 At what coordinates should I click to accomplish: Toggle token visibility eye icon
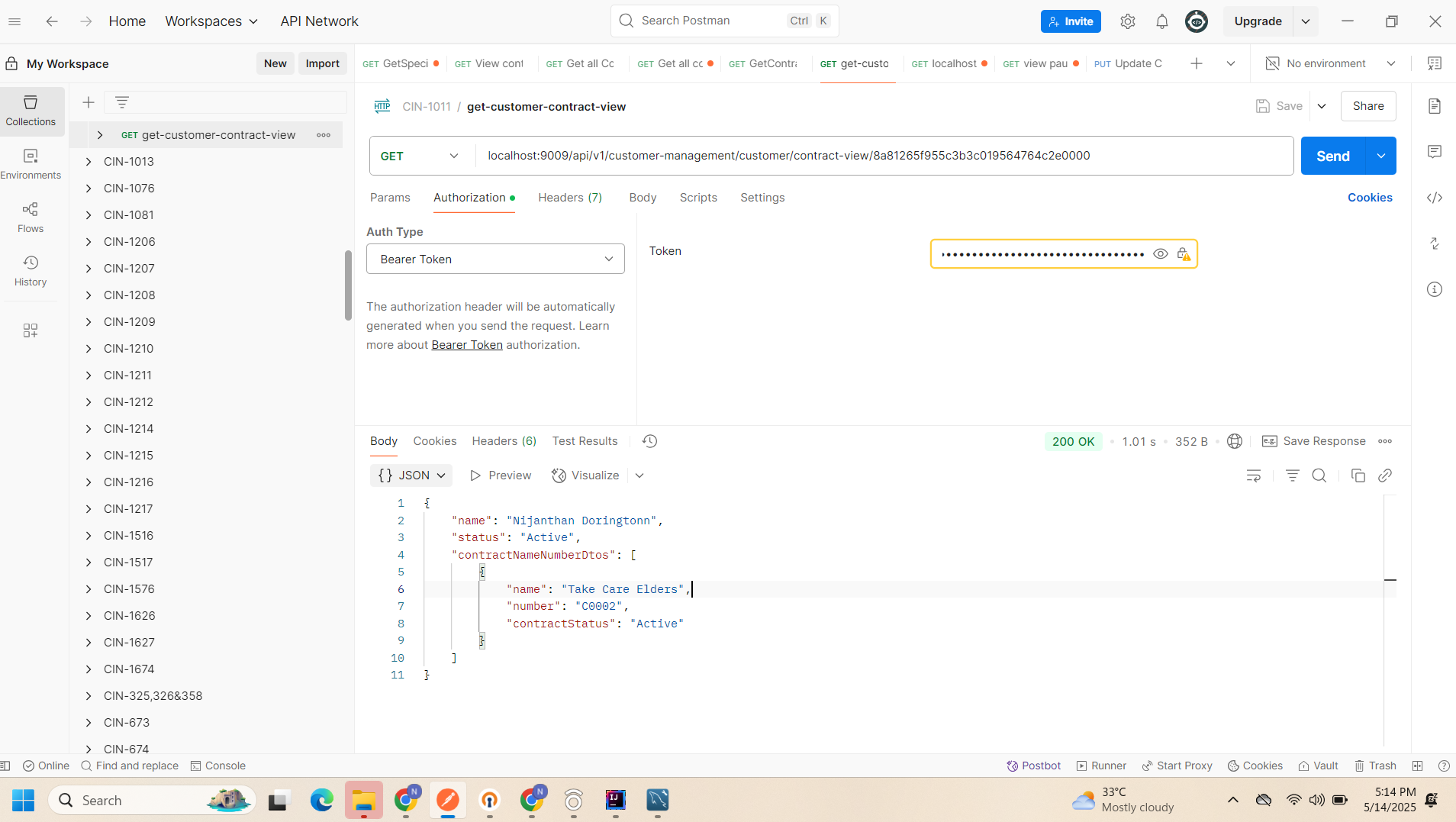(x=1160, y=254)
